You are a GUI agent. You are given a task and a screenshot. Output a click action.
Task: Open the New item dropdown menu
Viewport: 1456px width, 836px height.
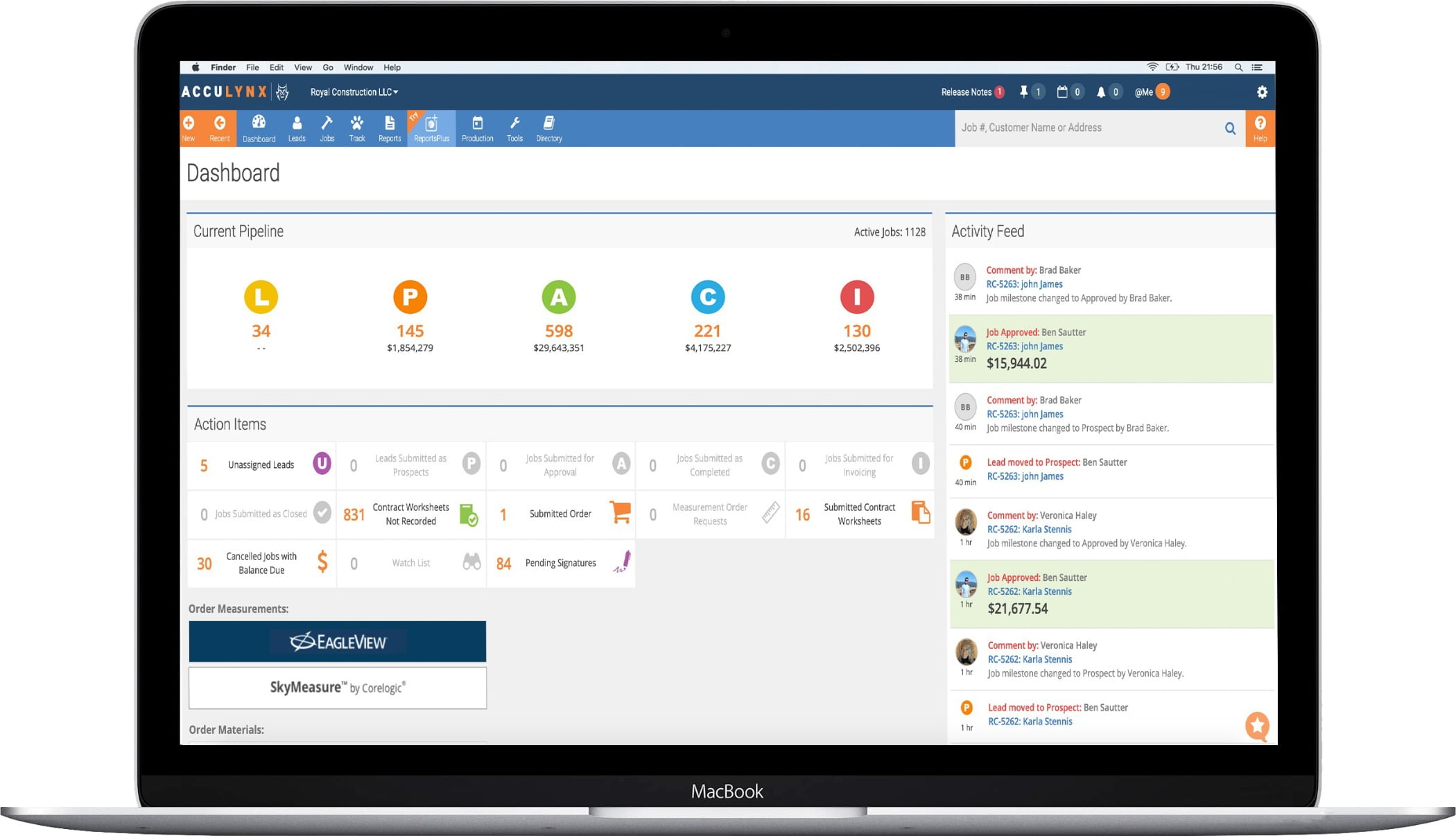[189, 128]
